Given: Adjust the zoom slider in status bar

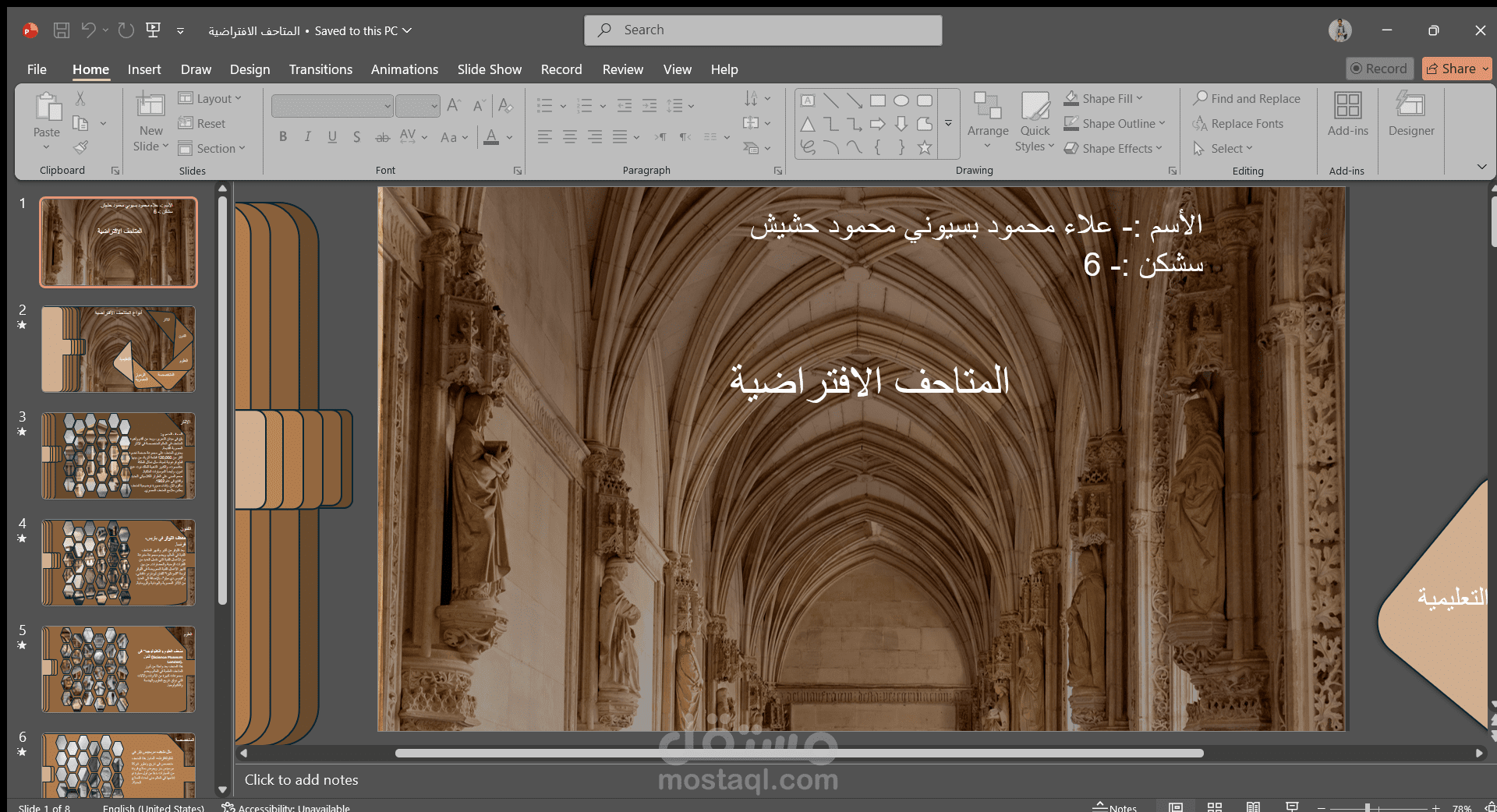Looking at the screenshot, I should click(1368, 807).
